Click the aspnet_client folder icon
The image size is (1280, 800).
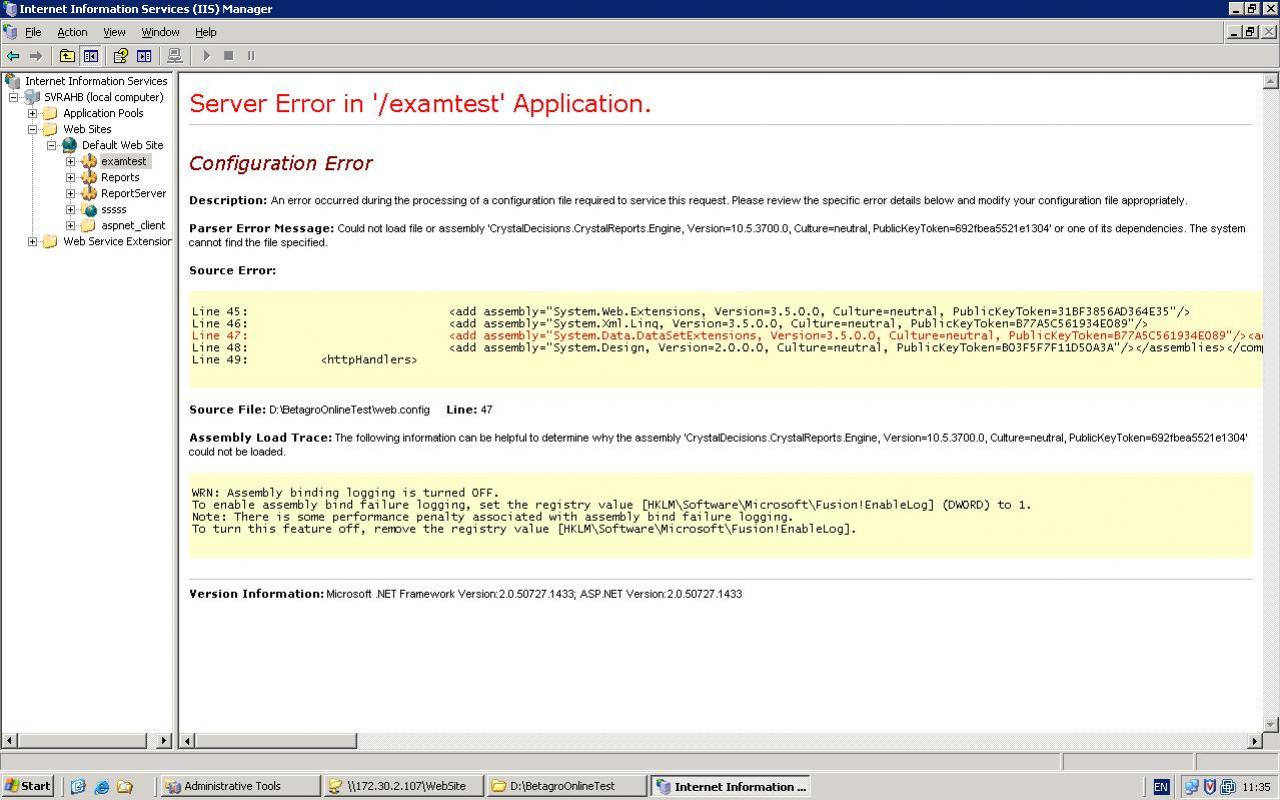88,225
